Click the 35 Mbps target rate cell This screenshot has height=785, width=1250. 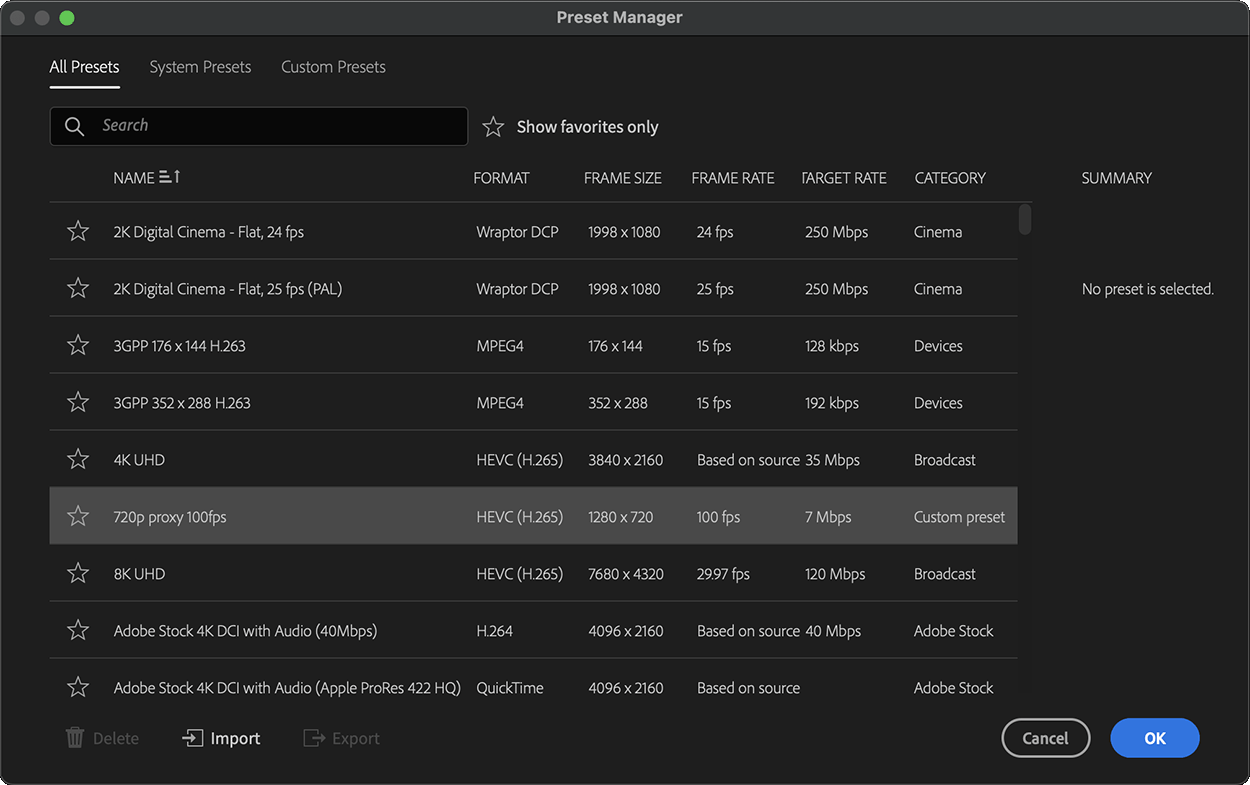point(832,460)
